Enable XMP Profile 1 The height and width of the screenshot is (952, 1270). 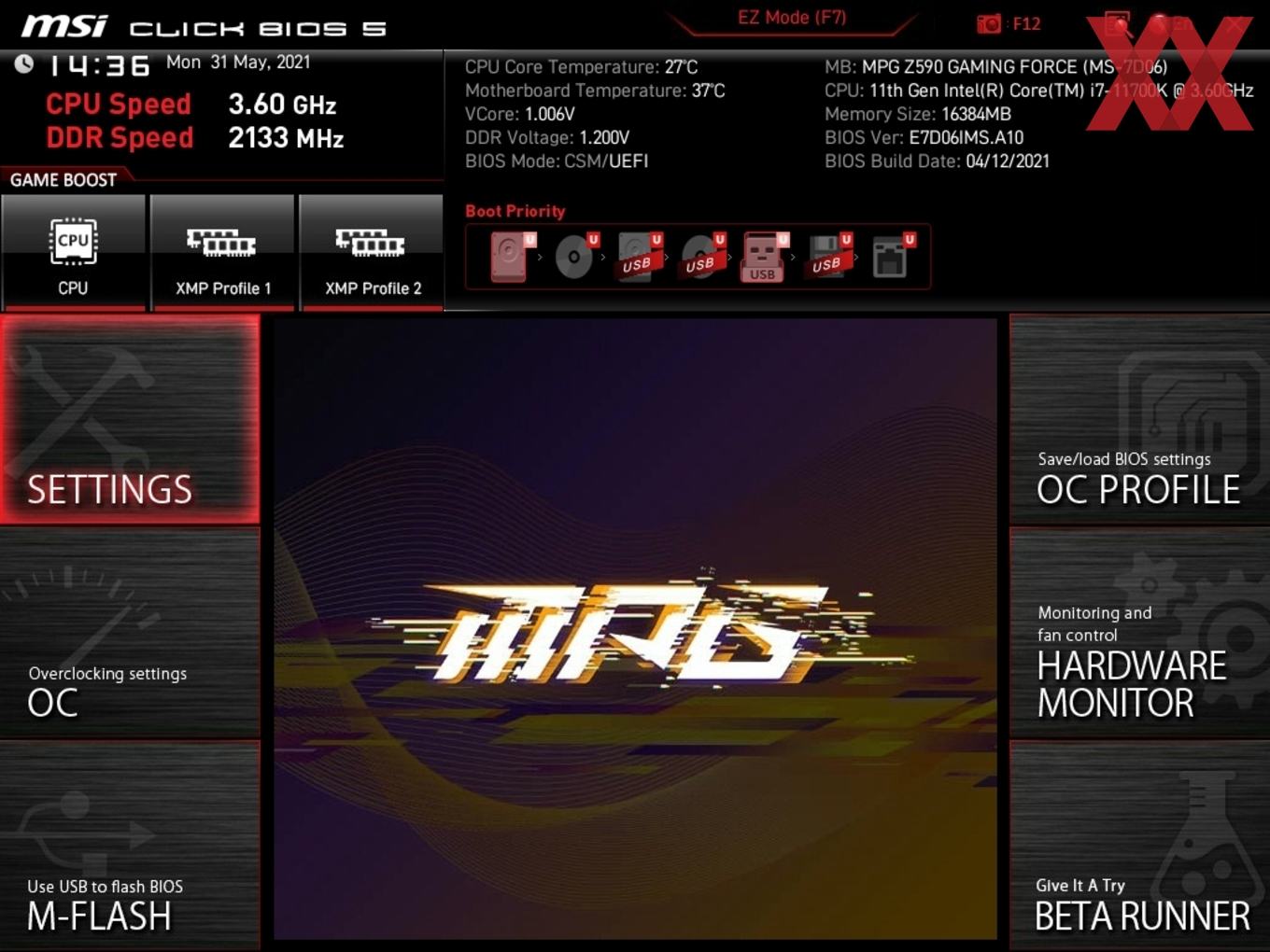pyautogui.click(x=222, y=252)
